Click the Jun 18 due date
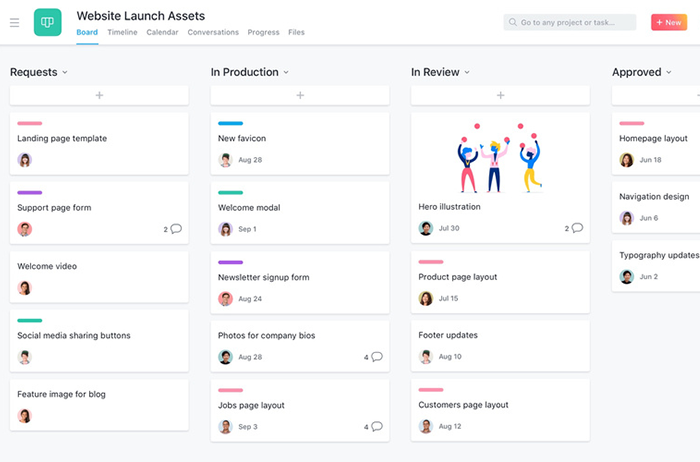Viewport: 700px width, 462px height. pos(650,160)
